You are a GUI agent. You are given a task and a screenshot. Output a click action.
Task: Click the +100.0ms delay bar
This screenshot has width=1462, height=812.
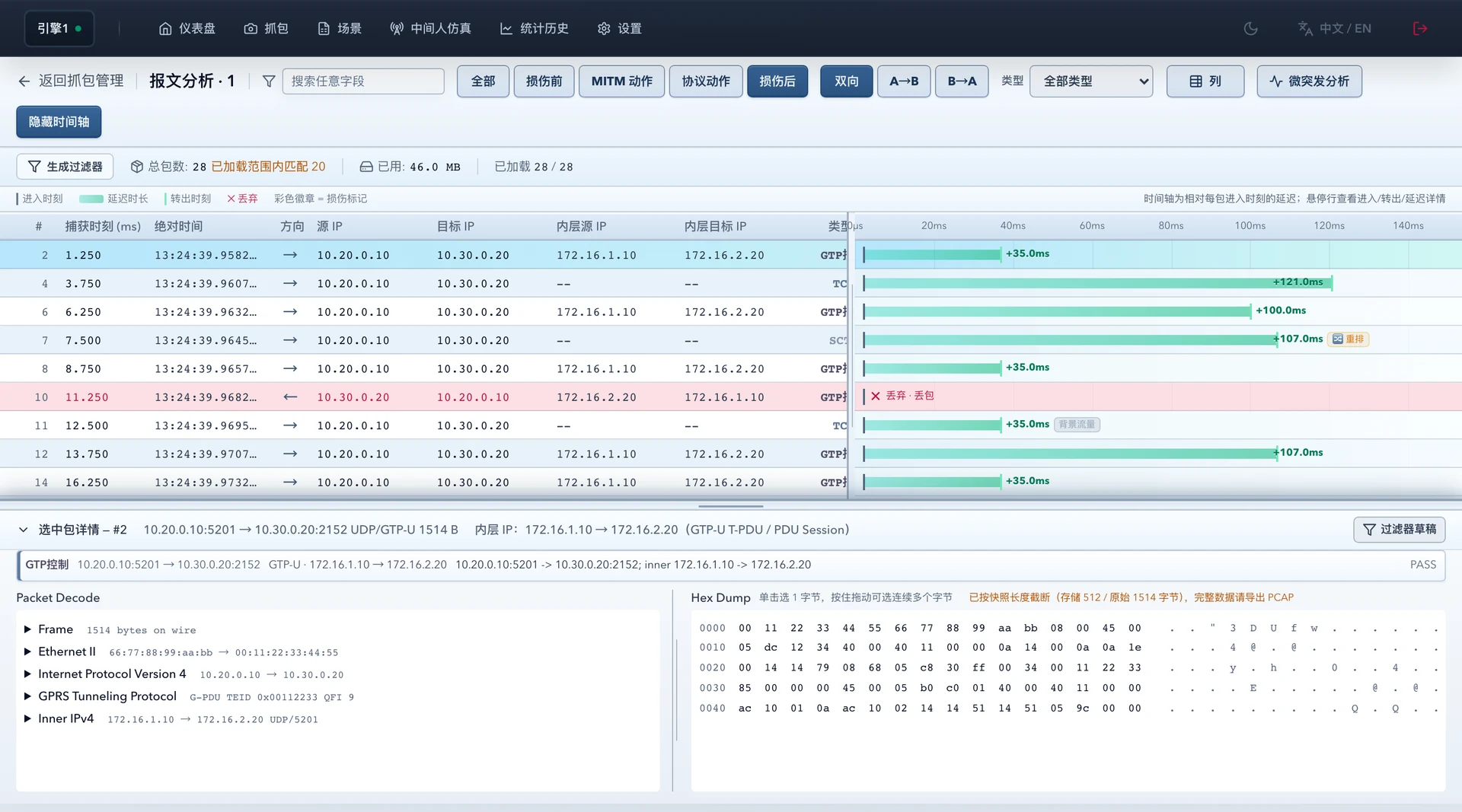[1057, 310]
